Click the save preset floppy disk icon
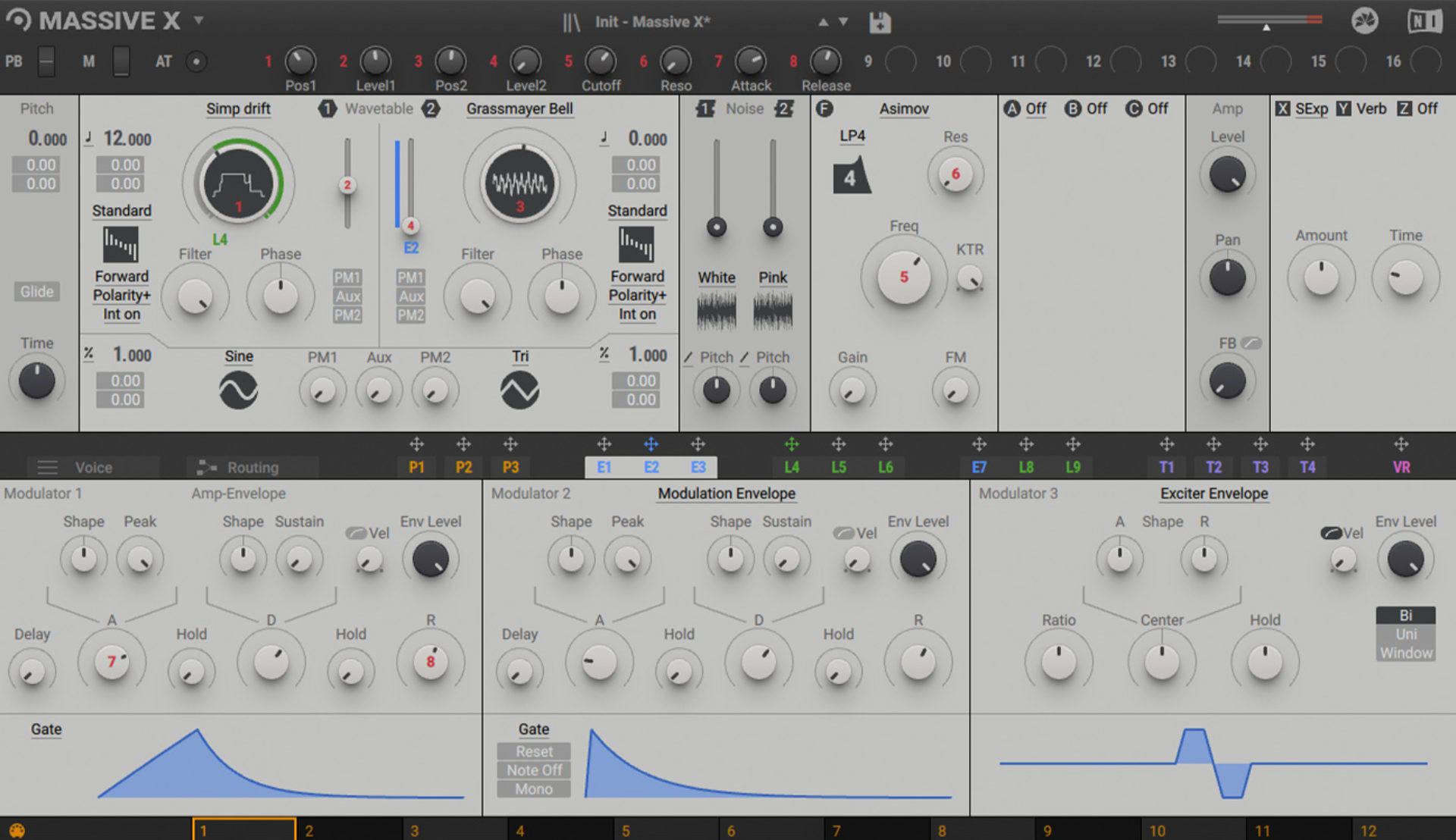 (880, 21)
